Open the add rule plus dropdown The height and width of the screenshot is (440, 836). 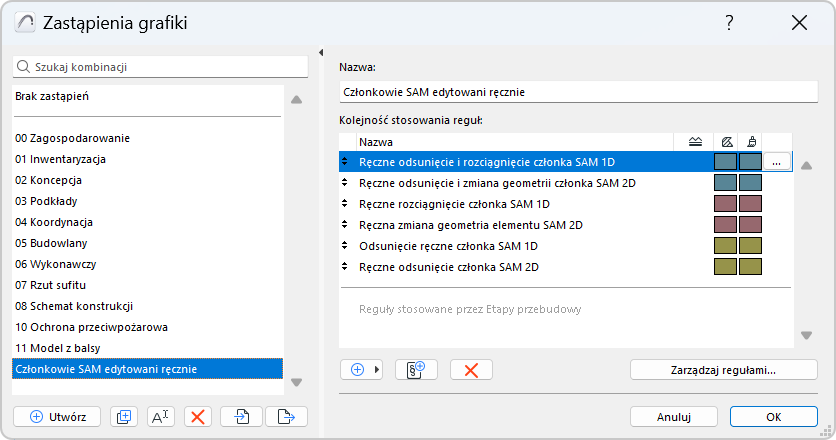(361, 369)
